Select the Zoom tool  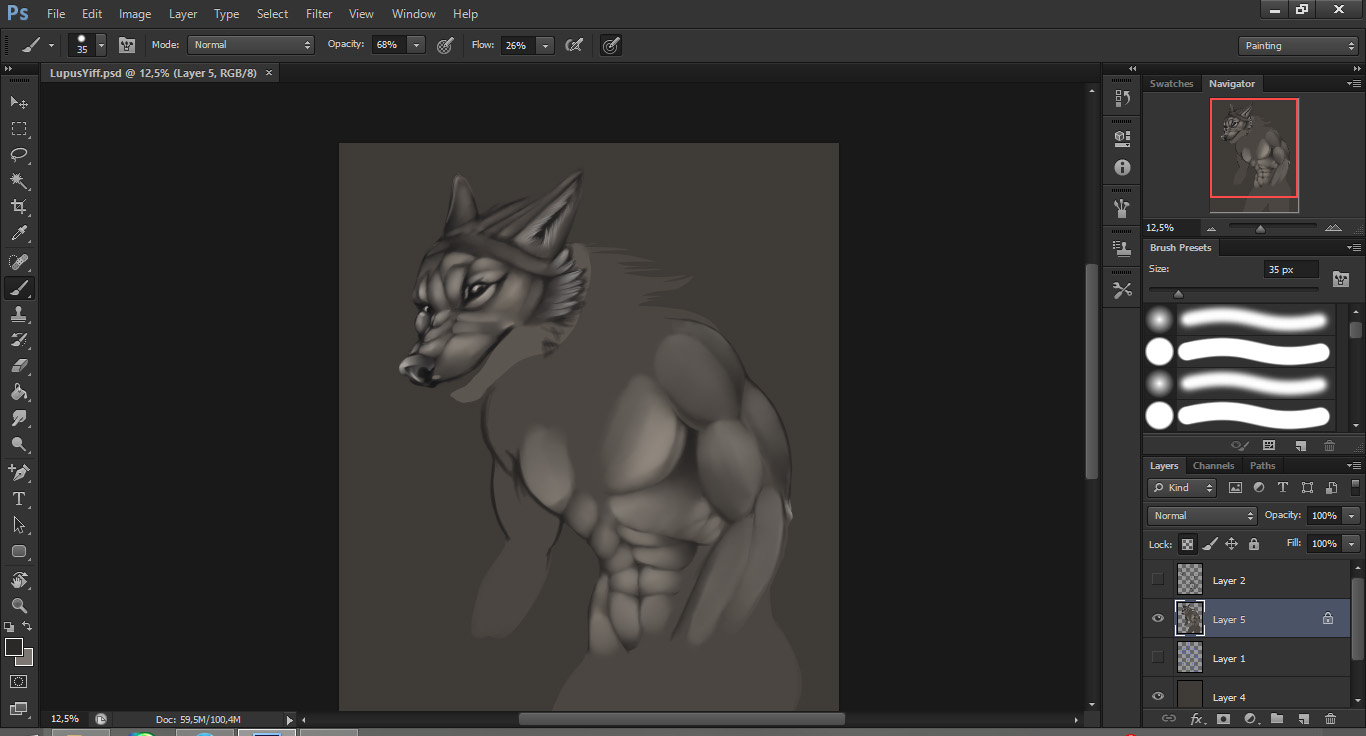pyautogui.click(x=19, y=605)
